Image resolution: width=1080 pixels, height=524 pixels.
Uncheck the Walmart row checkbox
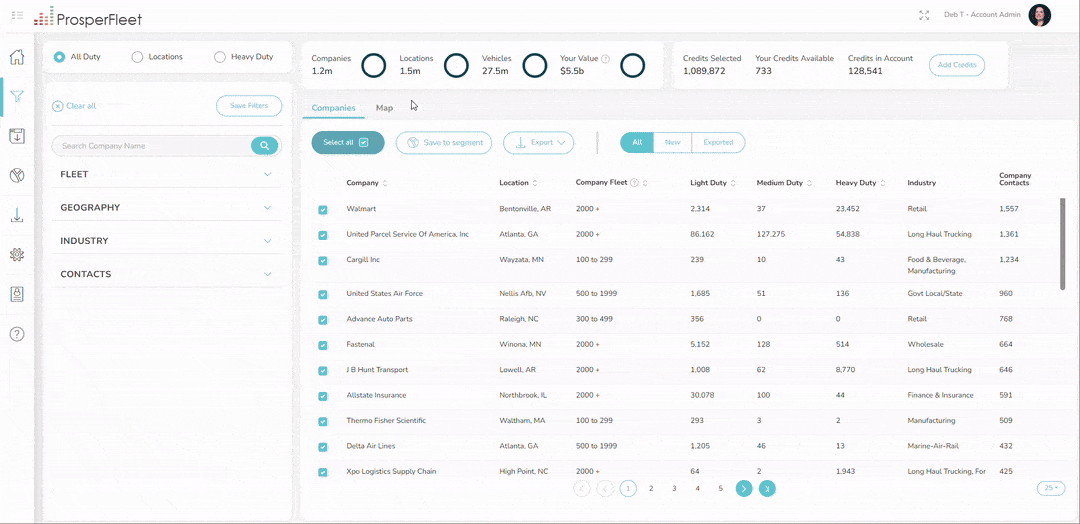pyautogui.click(x=323, y=209)
